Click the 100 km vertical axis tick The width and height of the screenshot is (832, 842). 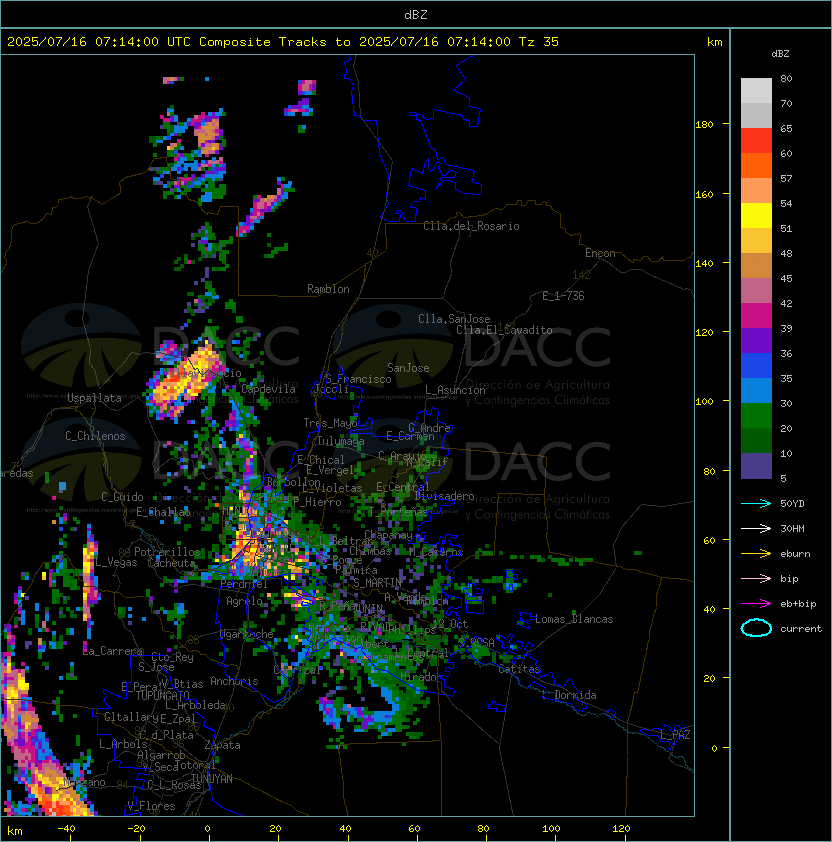tap(704, 402)
